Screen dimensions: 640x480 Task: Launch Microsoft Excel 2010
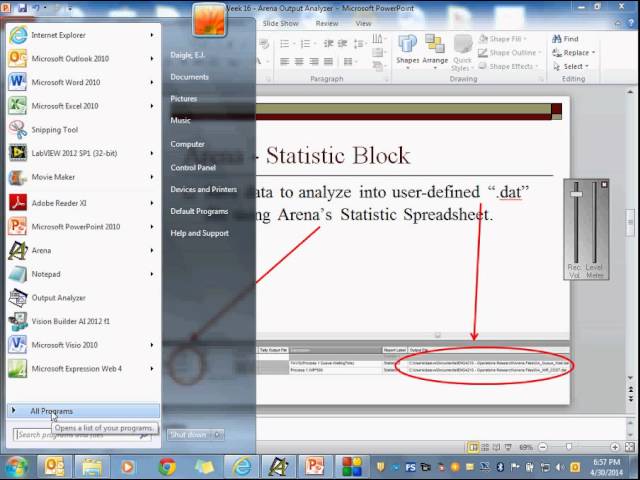click(x=83, y=106)
